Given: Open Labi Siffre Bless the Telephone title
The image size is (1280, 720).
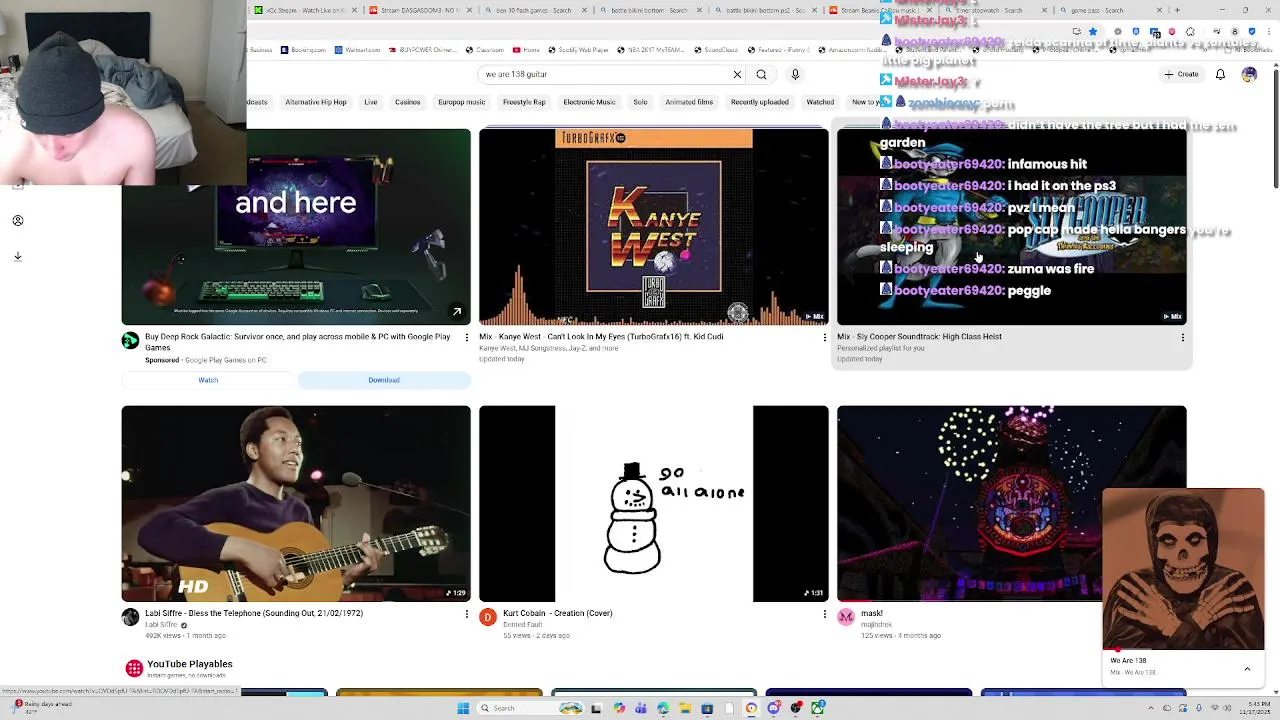Looking at the screenshot, I should click(x=254, y=613).
